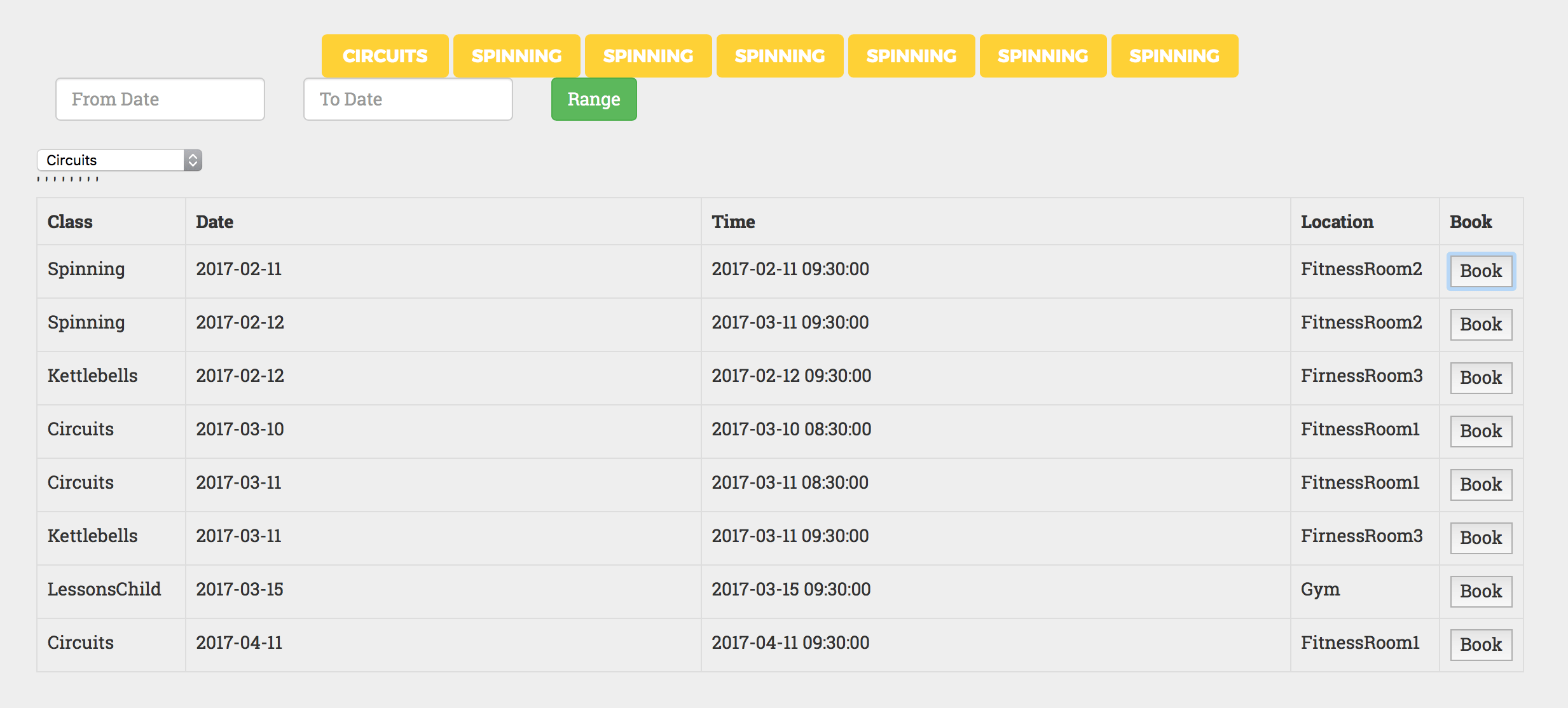This screenshot has width=1568, height=708.
Task: Open the Circuits class dropdown
Action: tap(120, 160)
